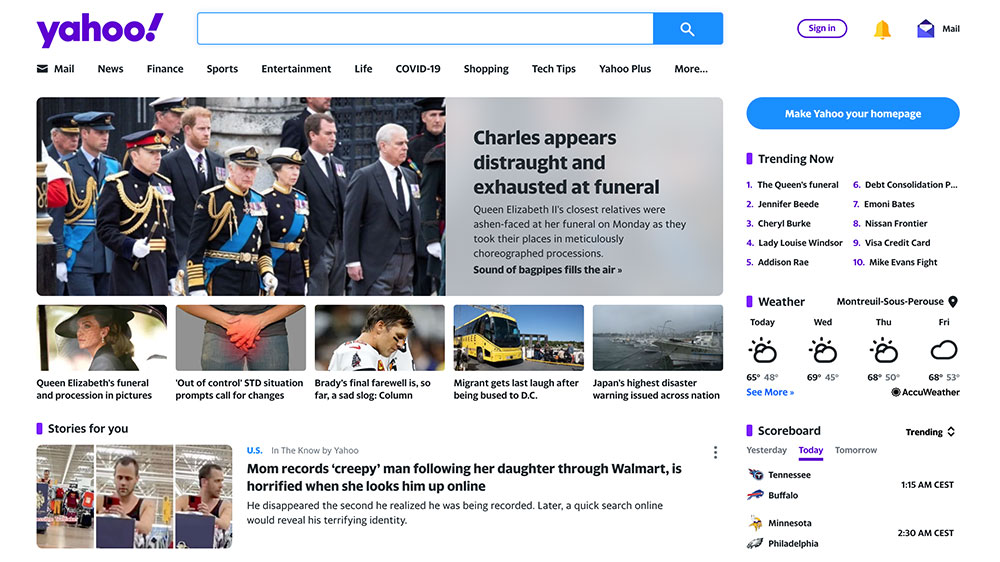Open the COVID-19 section

click(x=418, y=69)
